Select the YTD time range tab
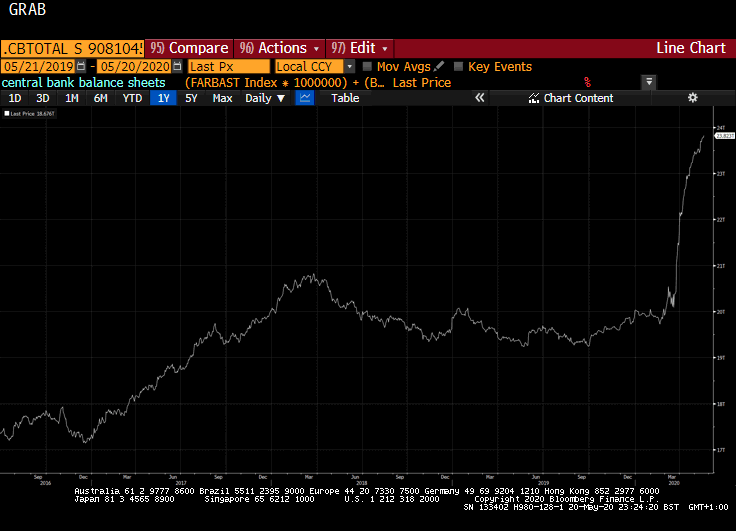 click(132, 98)
